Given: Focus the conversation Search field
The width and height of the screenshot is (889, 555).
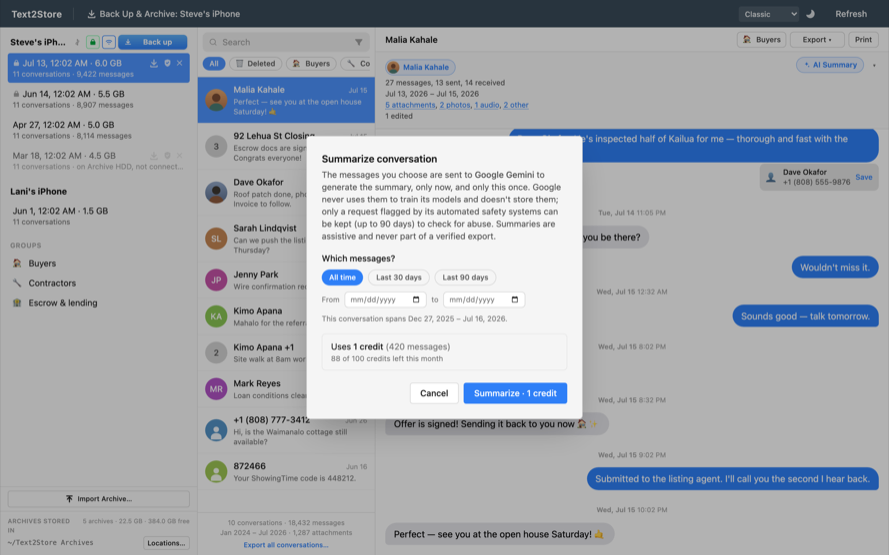Looking at the screenshot, I should click(286, 42).
